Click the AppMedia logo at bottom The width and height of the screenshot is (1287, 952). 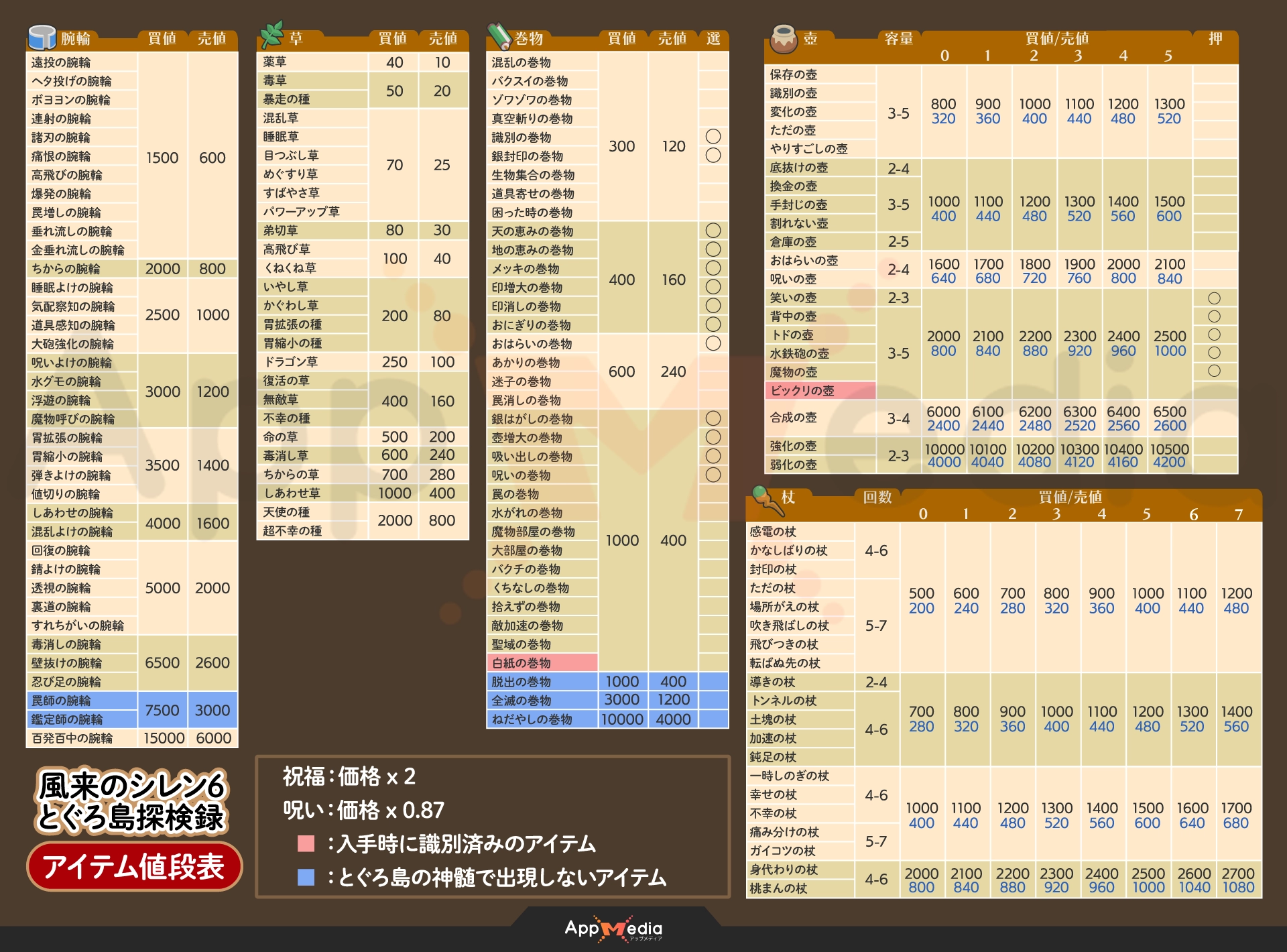tap(613, 929)
